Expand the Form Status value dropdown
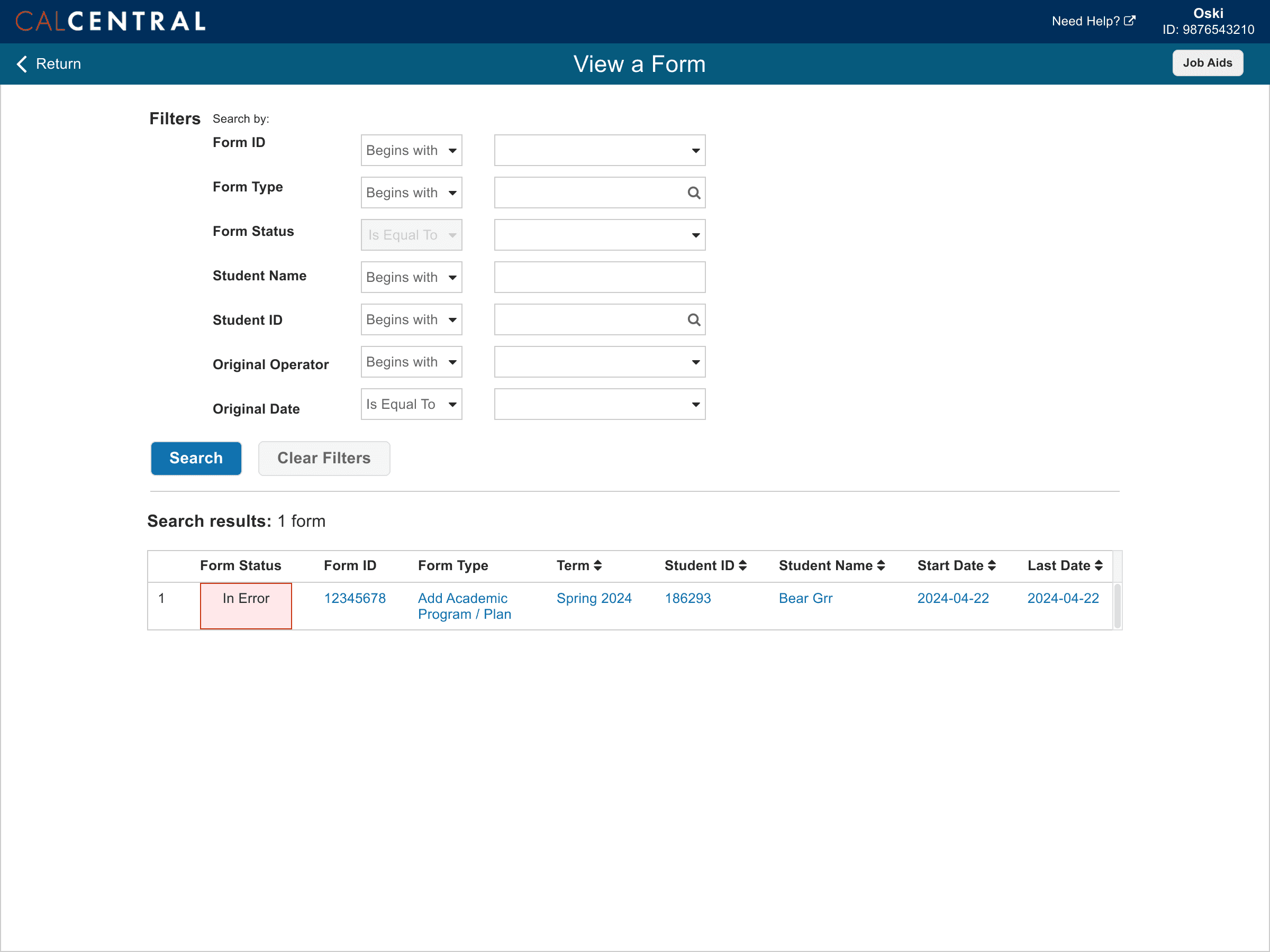The image size is (1270, 952). click(600, 235)
